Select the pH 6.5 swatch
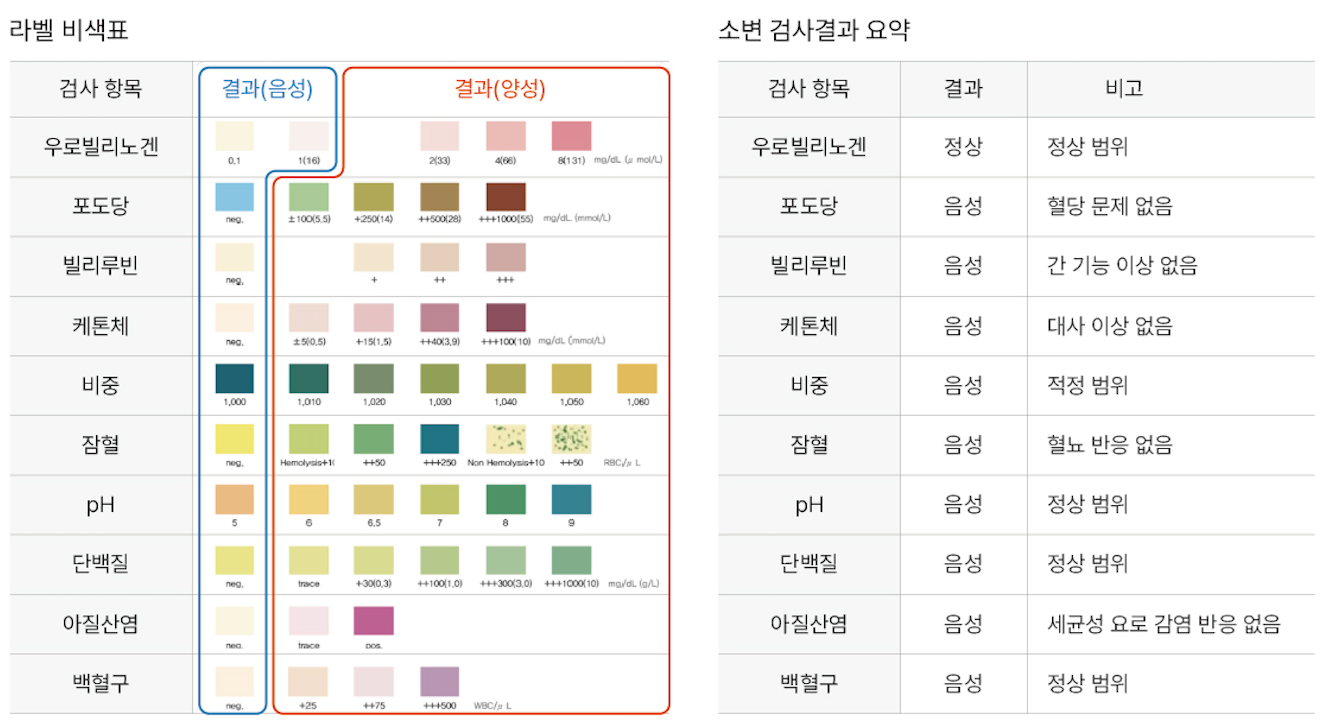 373,500
